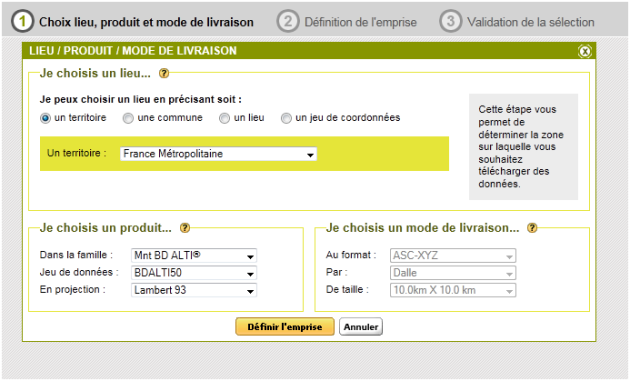Viewport: 630px width, 381px height.
Task: Expand the 'Dans la famille' Mnt BD ALTI dropdown
Action: pos(194,256)
